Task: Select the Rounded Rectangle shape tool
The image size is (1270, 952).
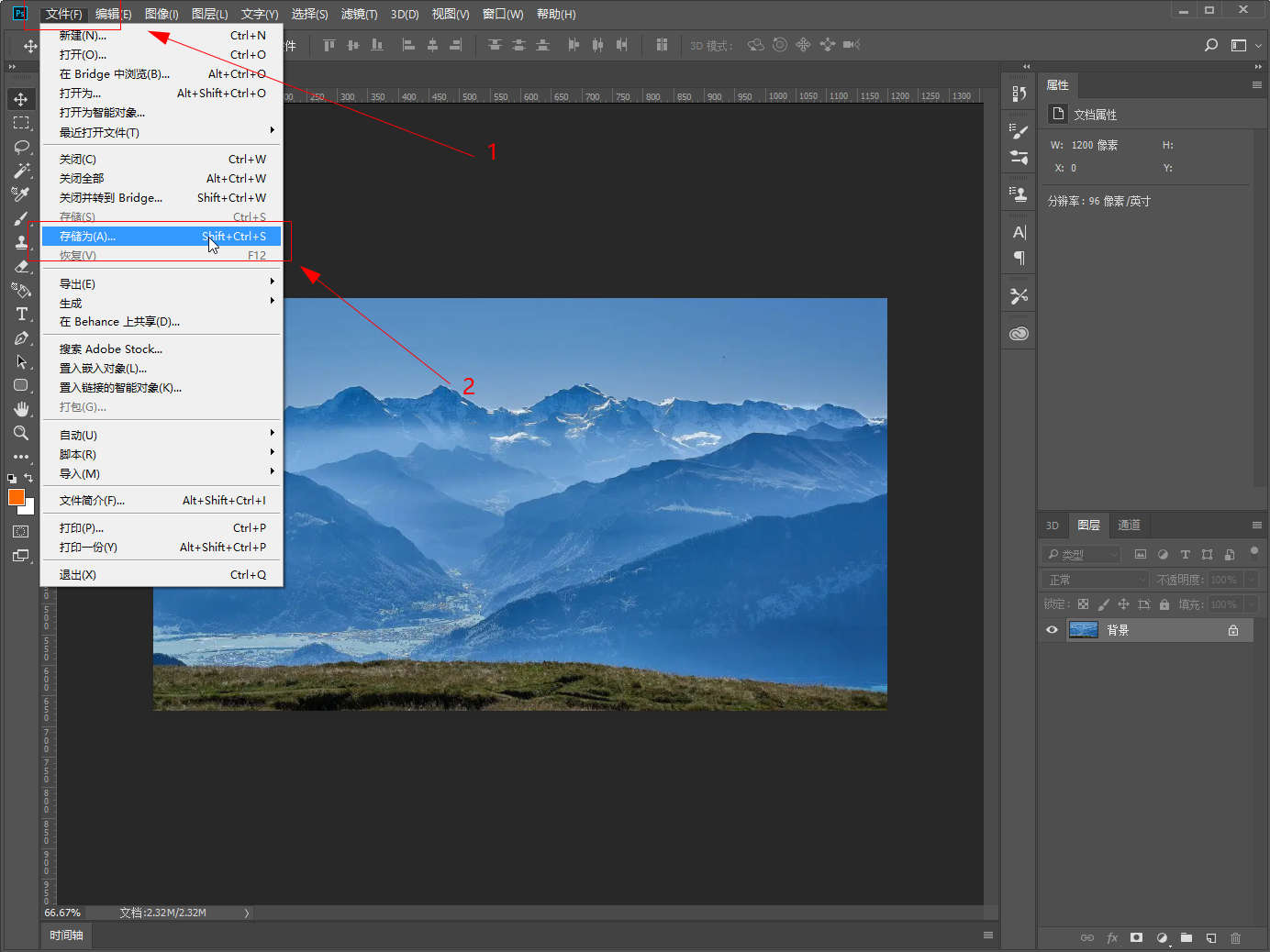Action: (21, 385)
